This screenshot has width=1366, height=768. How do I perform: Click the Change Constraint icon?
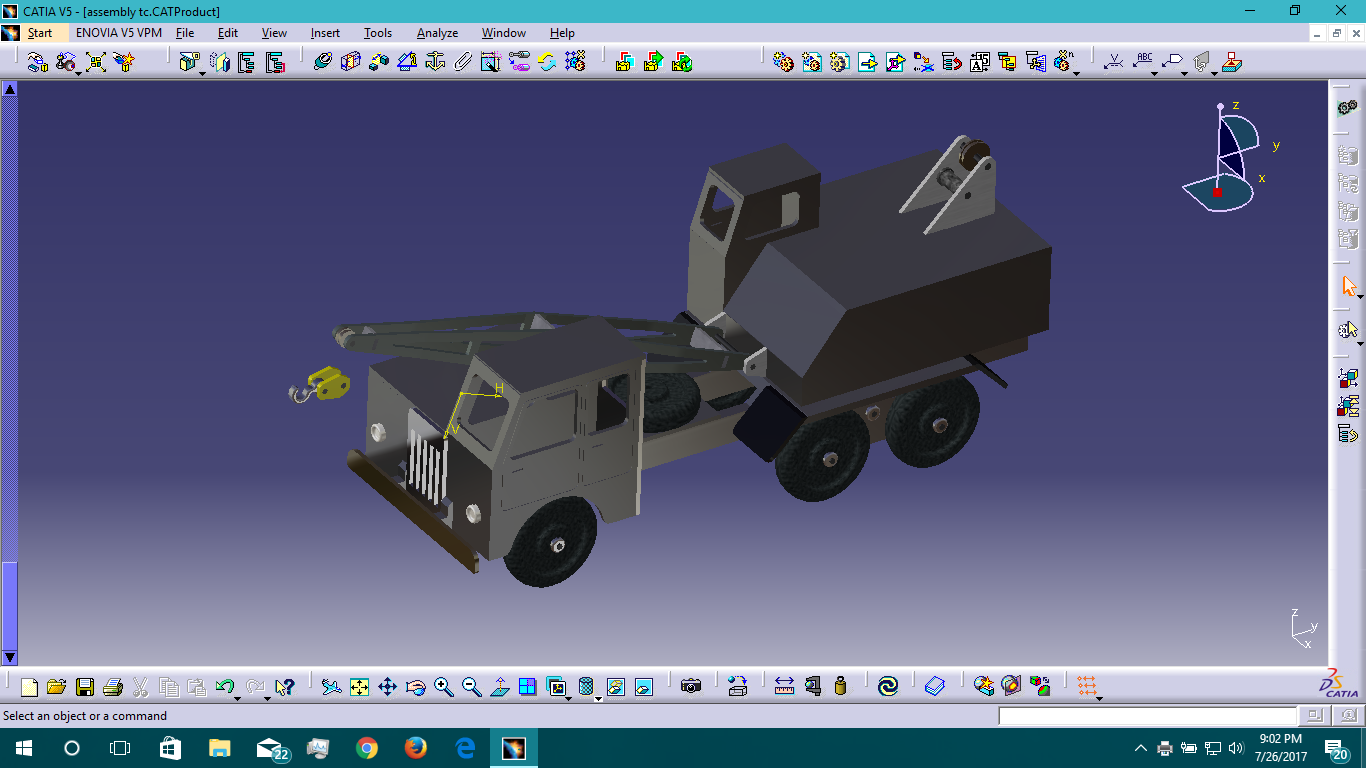click(x=547, y=62)
